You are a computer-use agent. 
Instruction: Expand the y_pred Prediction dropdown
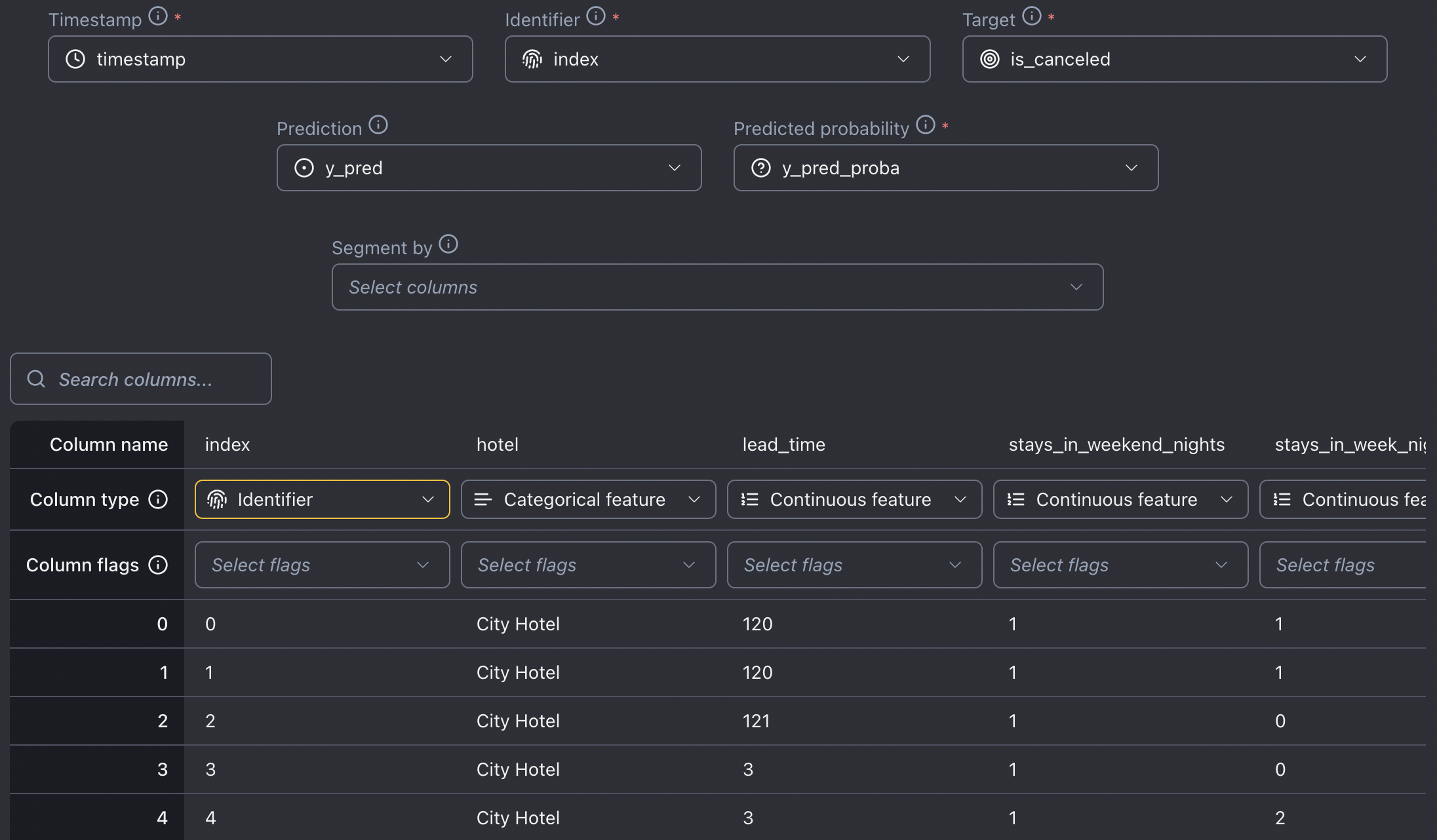coord(488,168)
